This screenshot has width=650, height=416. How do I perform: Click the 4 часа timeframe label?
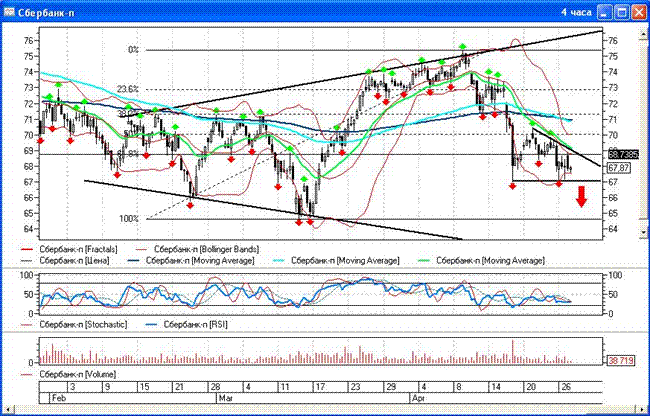coord(577,12)
